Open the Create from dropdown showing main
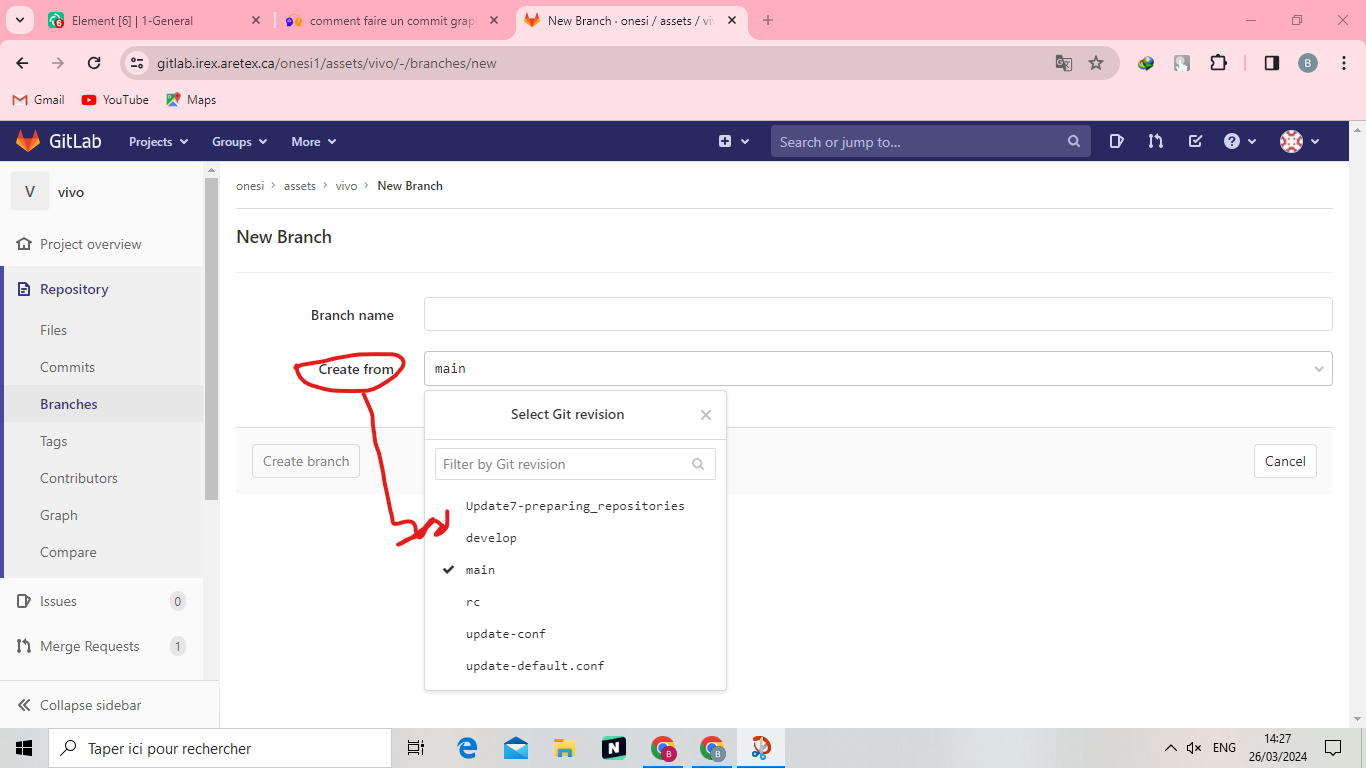 pyautogui.click(x=878, y=368)
